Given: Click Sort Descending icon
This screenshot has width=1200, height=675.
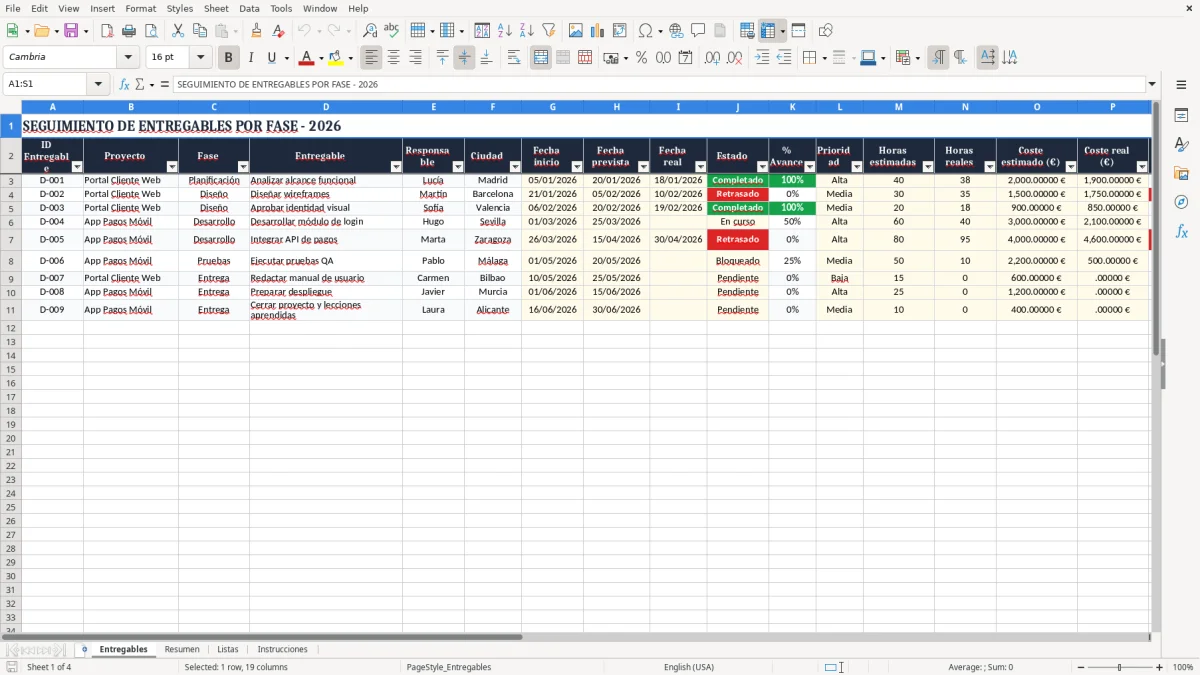Looking at the screenshot, I should pyautogui.click(x=527, y=31).
